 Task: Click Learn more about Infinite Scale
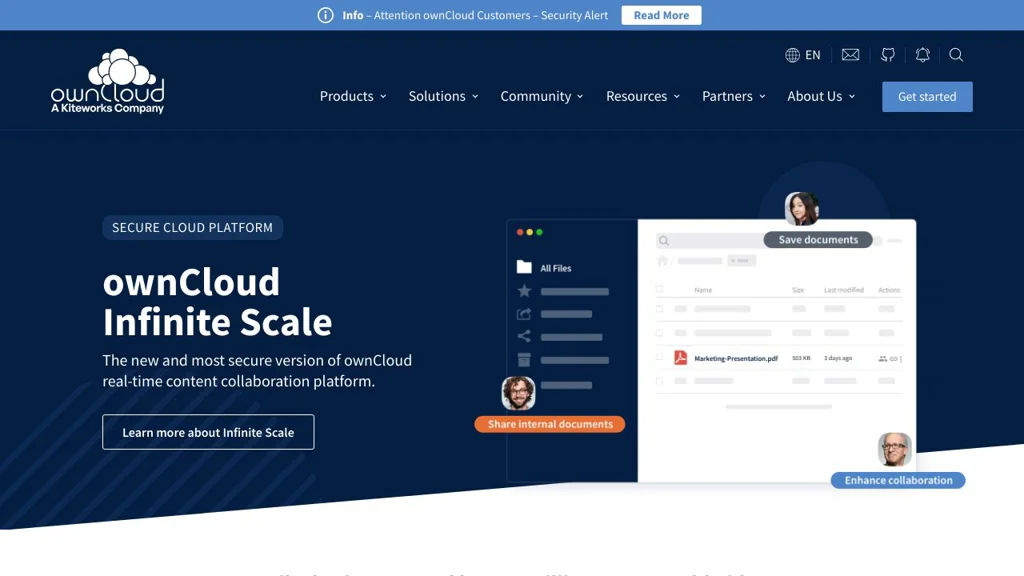(208, 432)
